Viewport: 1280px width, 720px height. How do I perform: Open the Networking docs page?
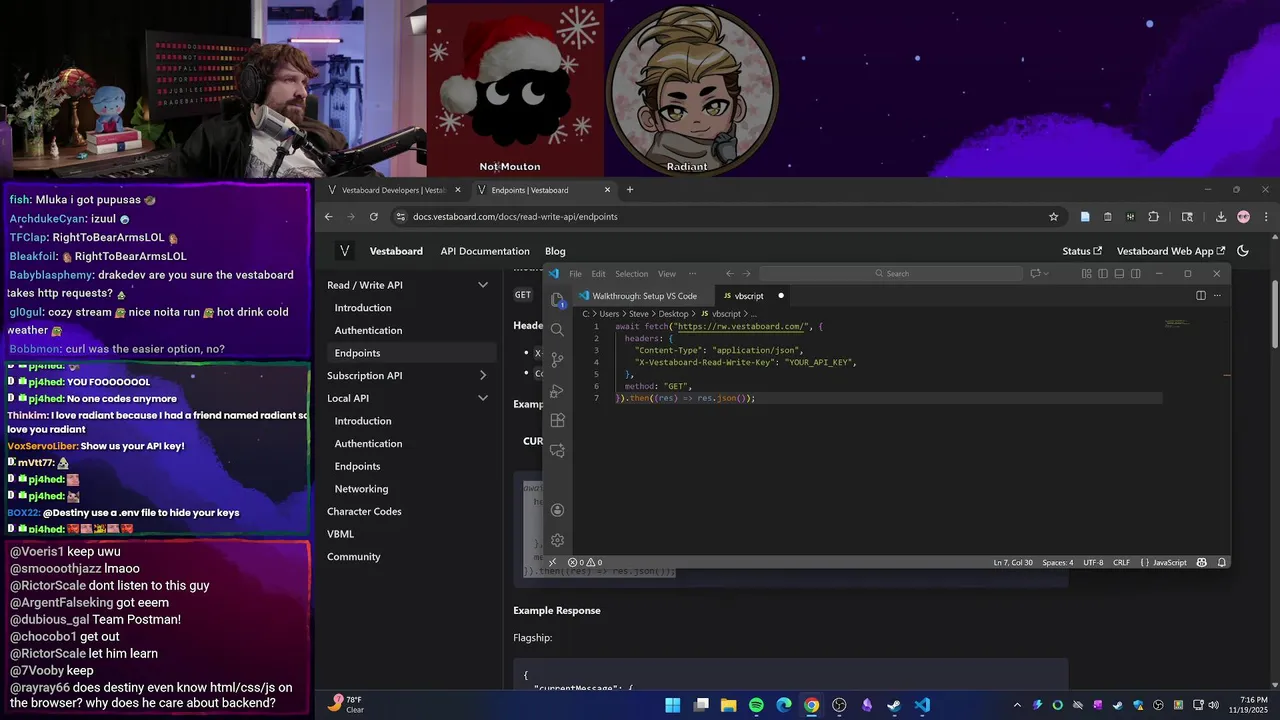(x=361, y=489)
